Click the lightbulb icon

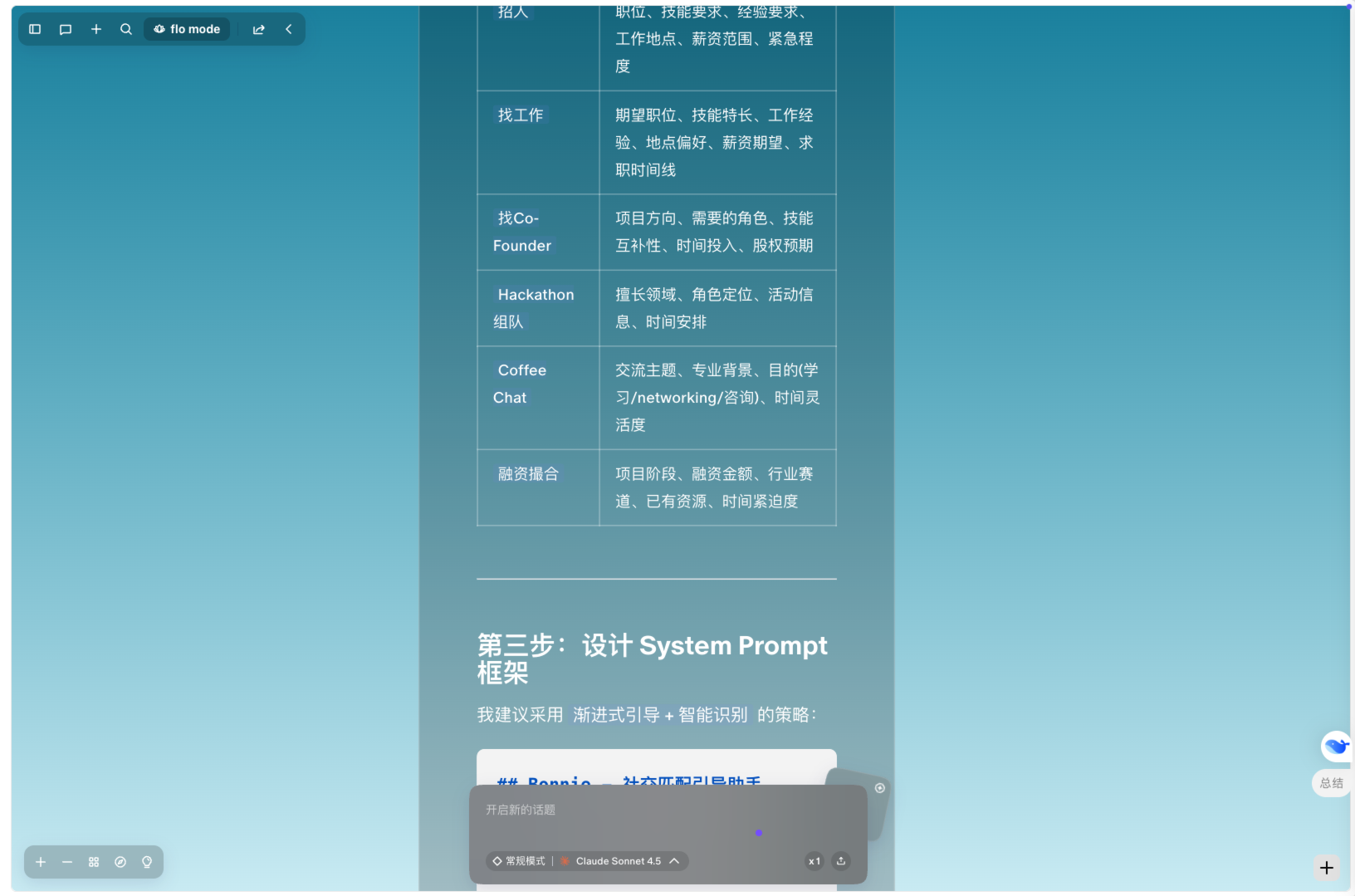click(x=147, y=862)
